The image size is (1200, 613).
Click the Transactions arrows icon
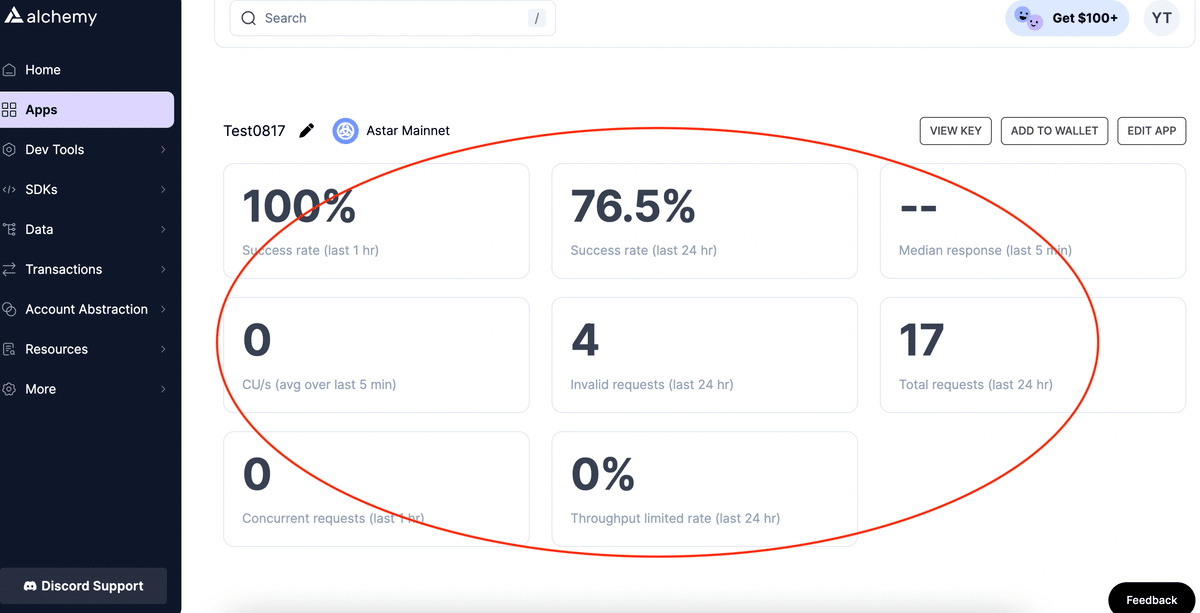[x=9, y=269]
